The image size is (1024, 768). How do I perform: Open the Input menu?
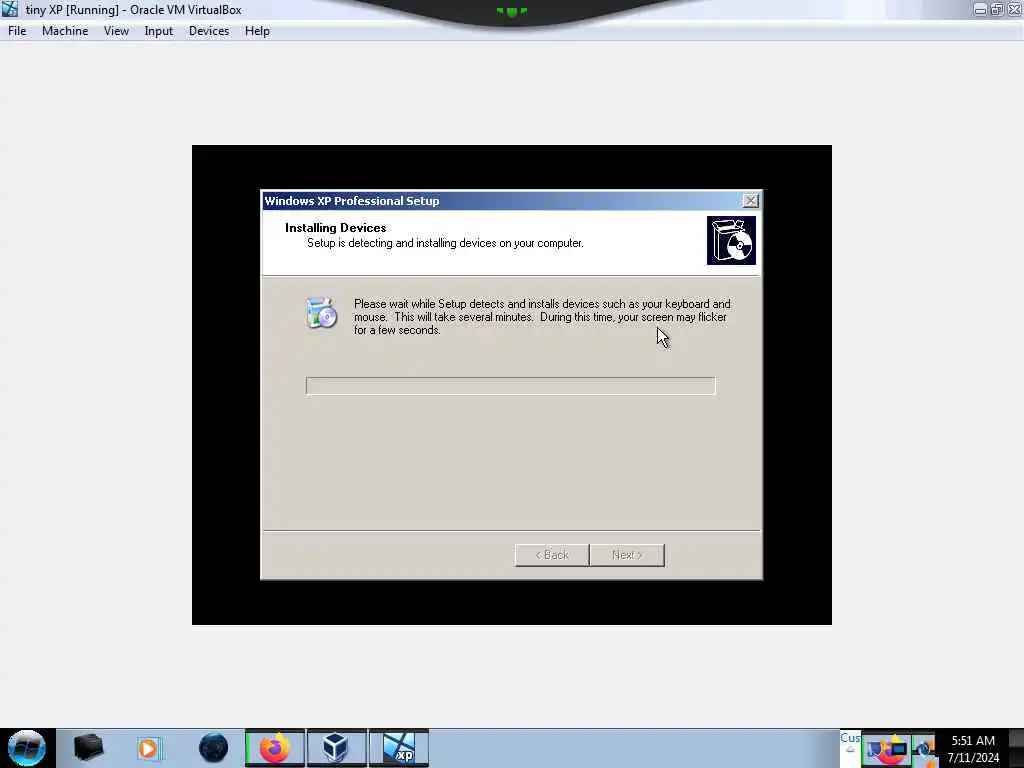pyautogui.click(x=159, y=31)
